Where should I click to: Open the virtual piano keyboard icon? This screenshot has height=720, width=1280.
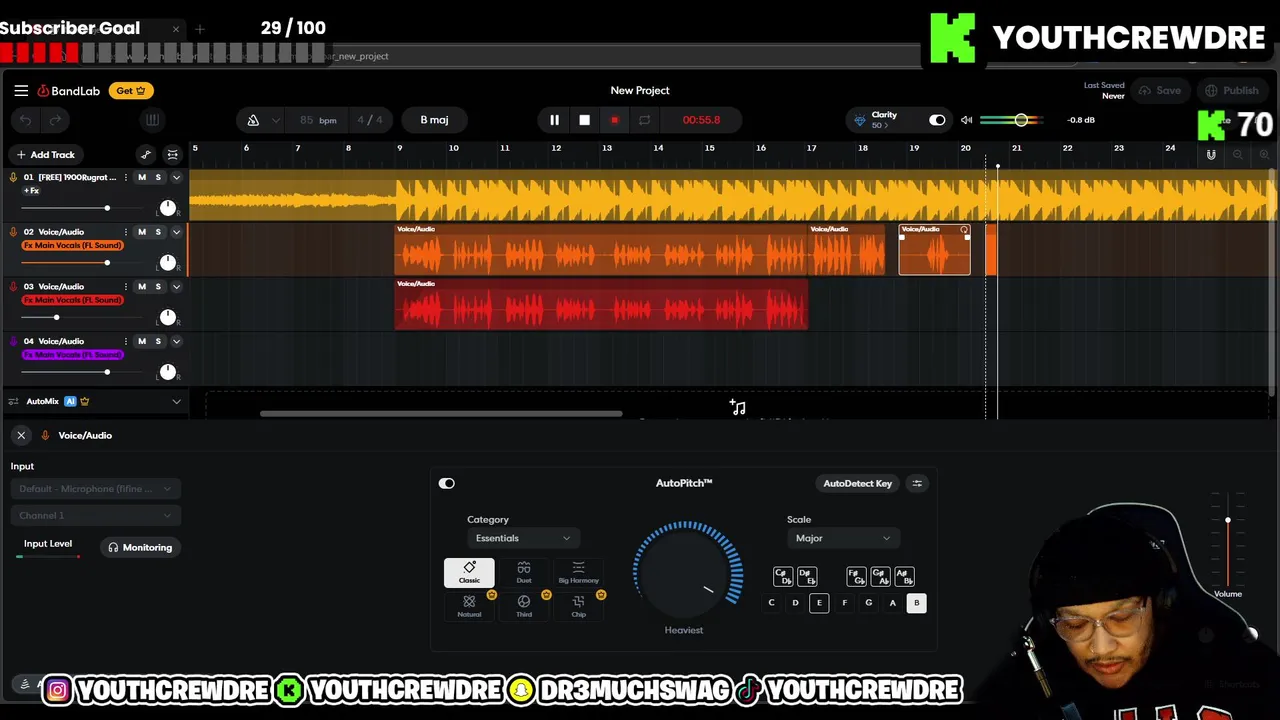[152, 120]
